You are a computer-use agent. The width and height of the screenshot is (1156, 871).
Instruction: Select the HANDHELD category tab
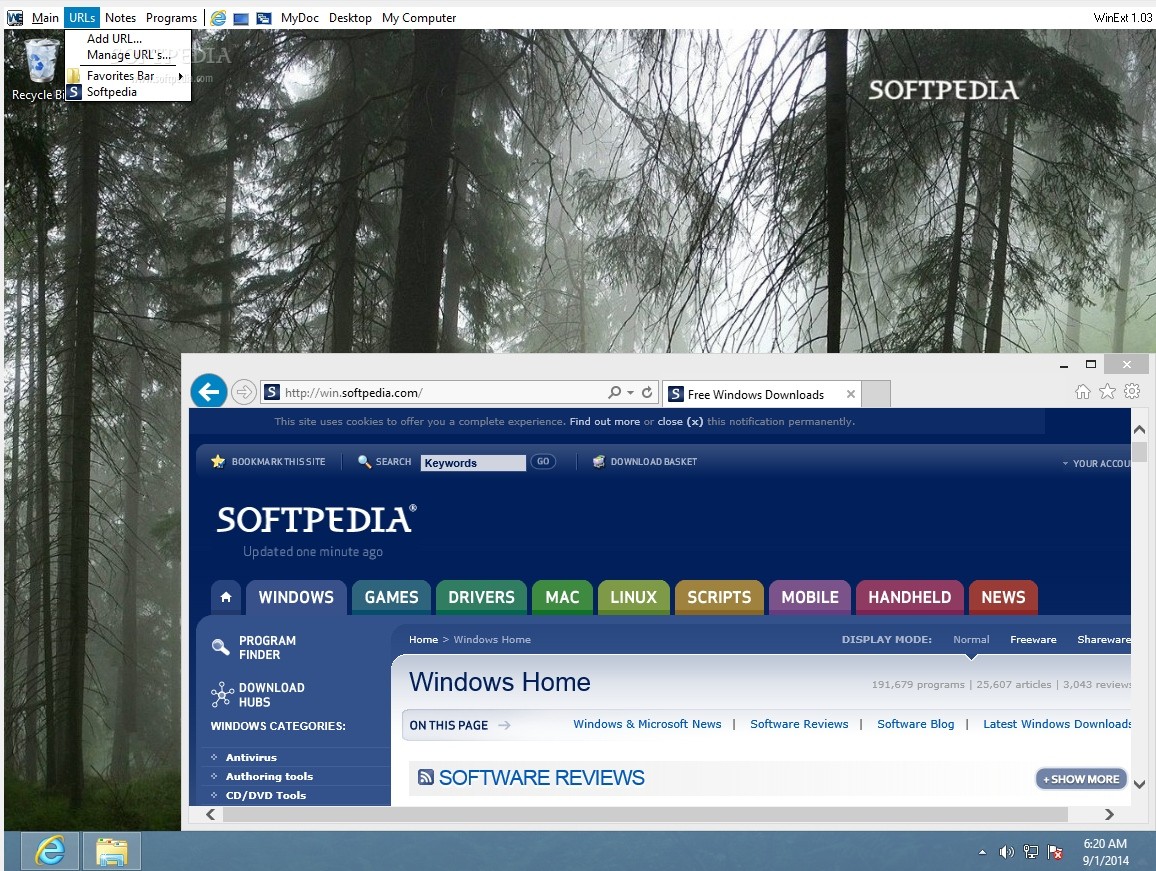(909, 597)
